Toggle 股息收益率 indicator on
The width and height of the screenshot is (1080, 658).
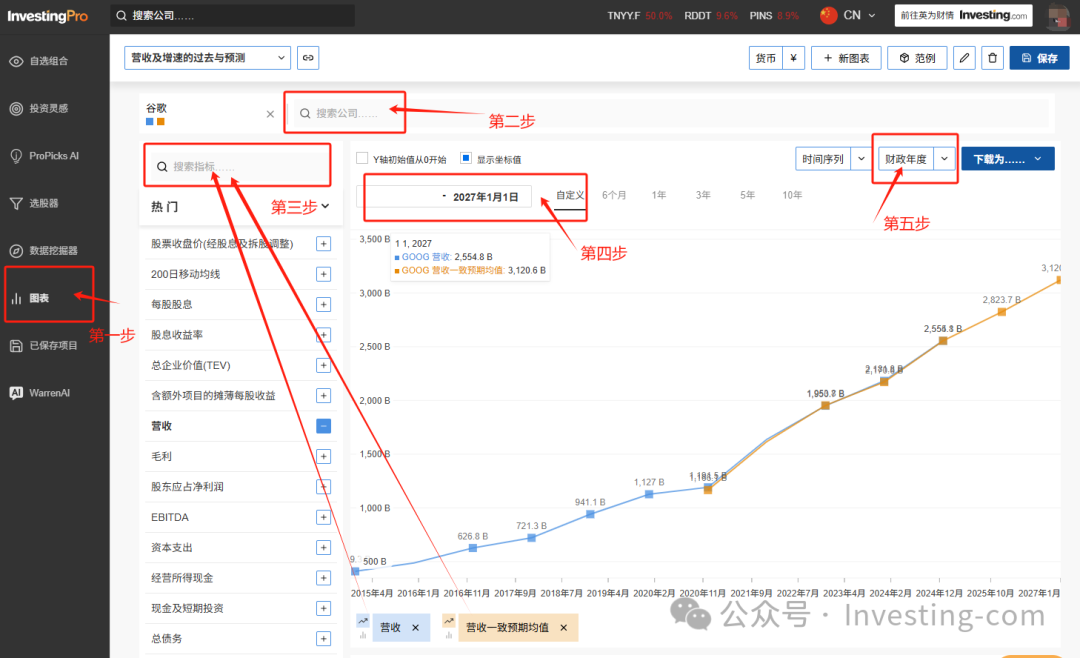323,335
